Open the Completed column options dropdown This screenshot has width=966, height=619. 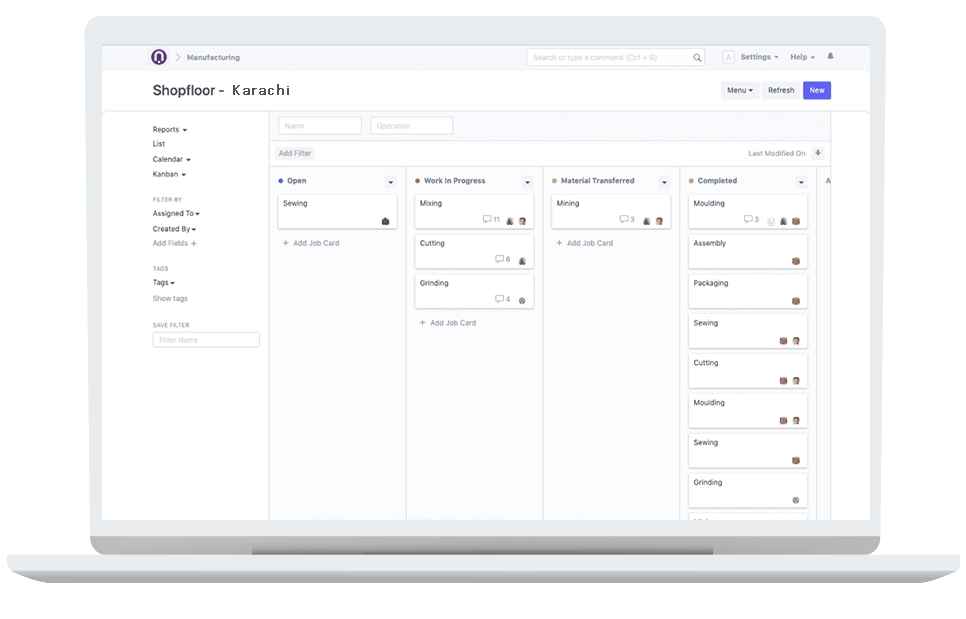[x=801, y=182]
